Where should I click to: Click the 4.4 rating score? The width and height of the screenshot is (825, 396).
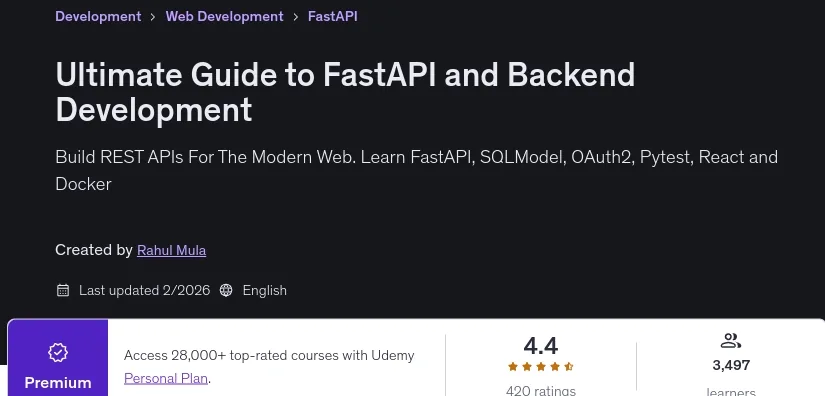click(x=540, y=346)
